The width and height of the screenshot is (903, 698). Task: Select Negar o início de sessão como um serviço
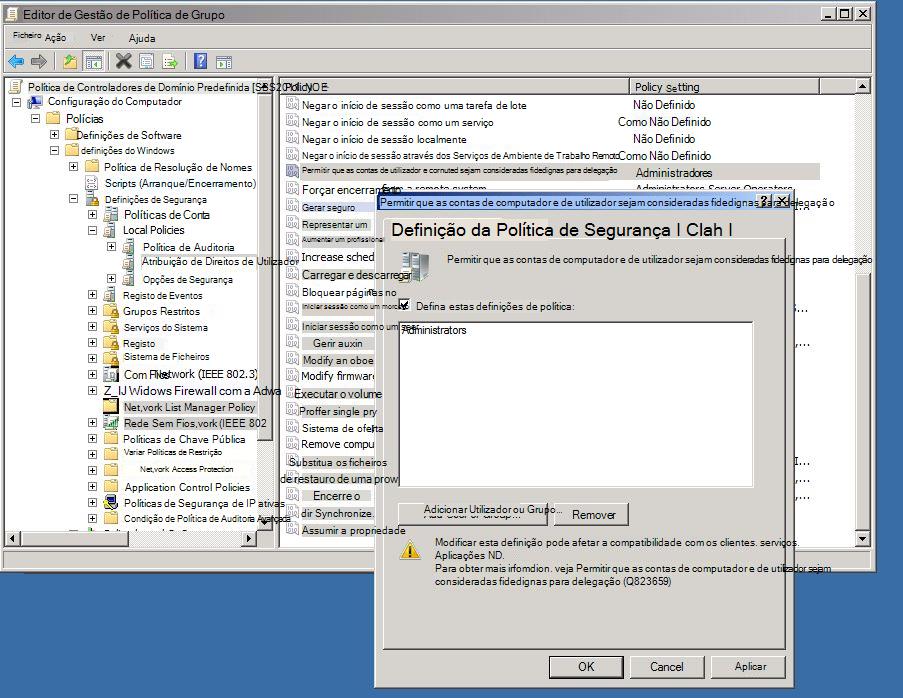397,122
